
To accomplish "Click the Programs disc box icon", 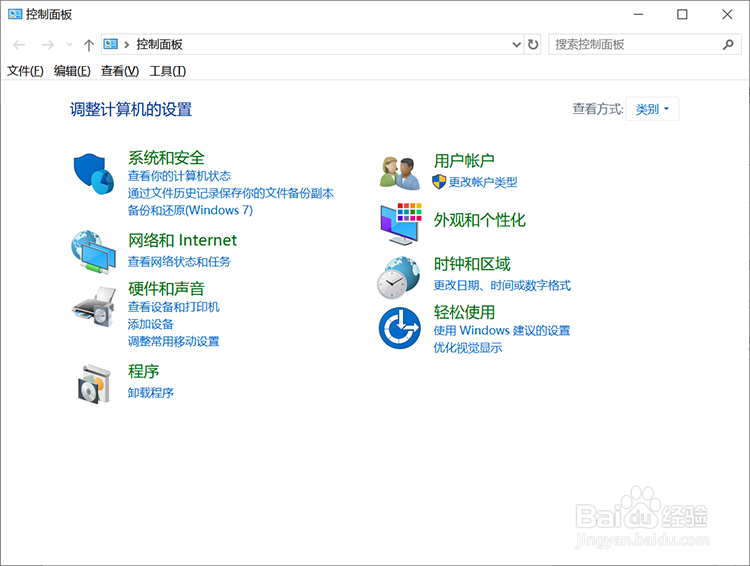I will pyautogui.click(x=94, y=384).
